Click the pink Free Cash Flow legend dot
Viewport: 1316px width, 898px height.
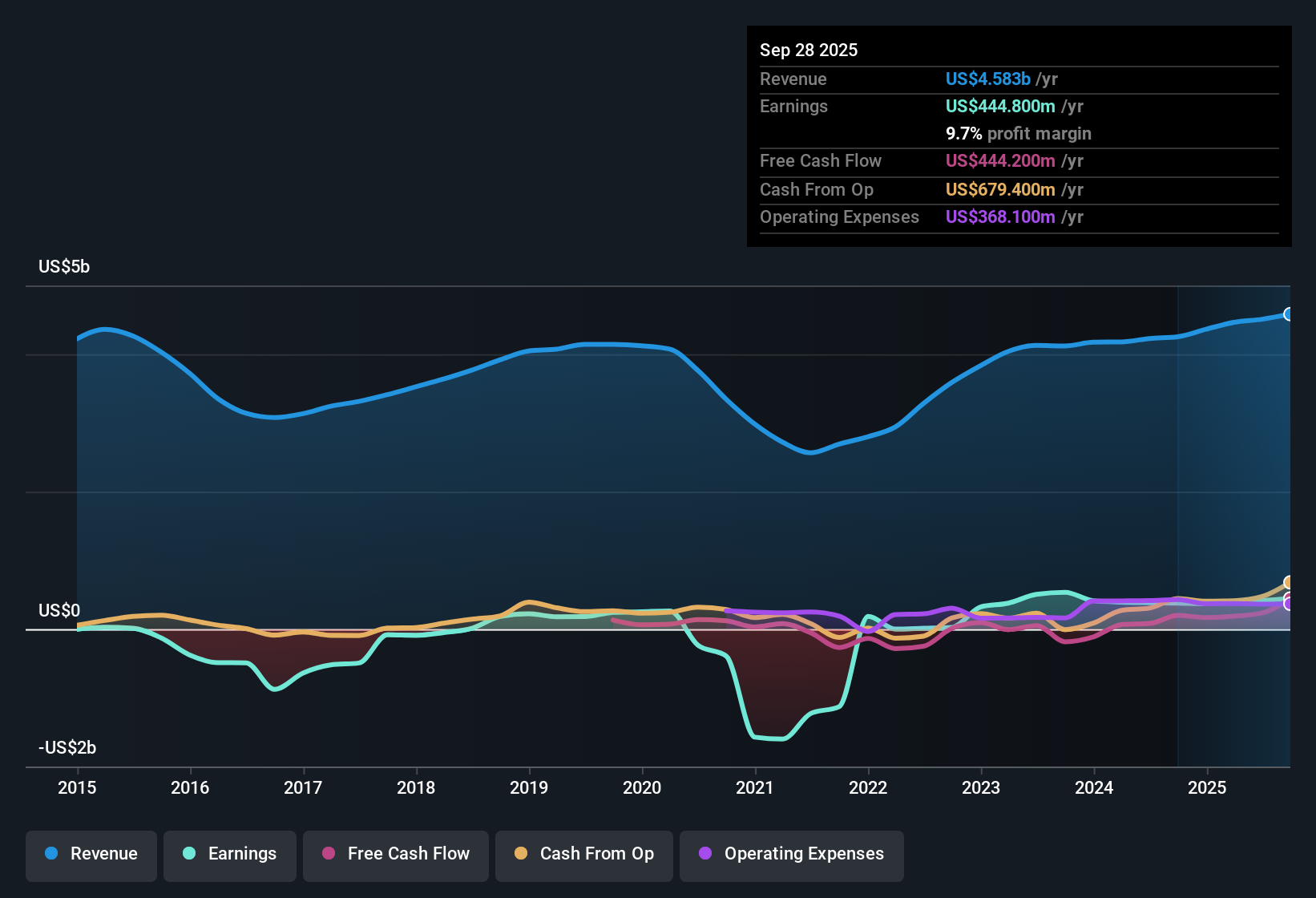[x=327, y=854]
